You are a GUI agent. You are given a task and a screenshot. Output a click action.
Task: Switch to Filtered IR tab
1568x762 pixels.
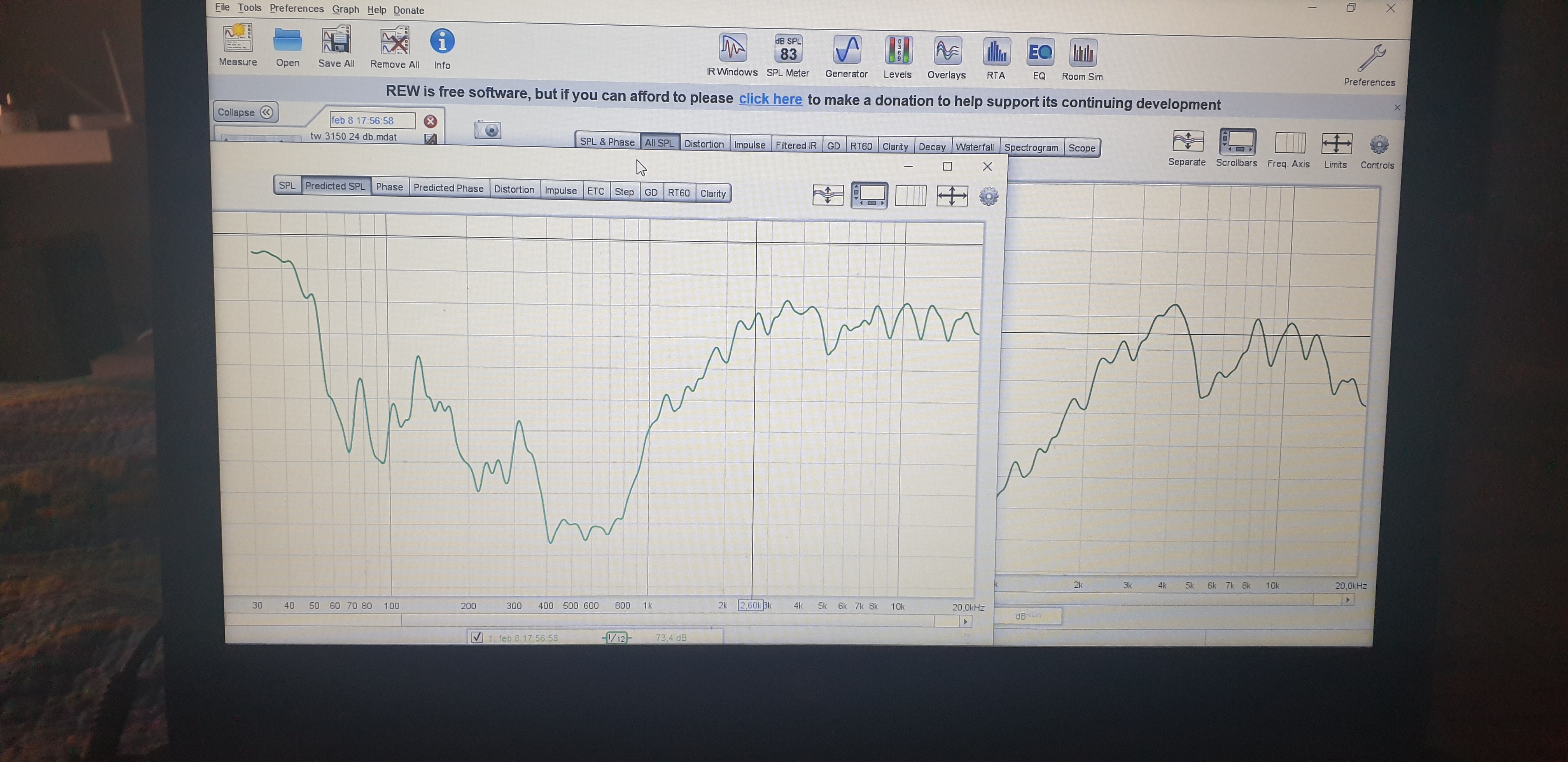[x=796, y=145]
